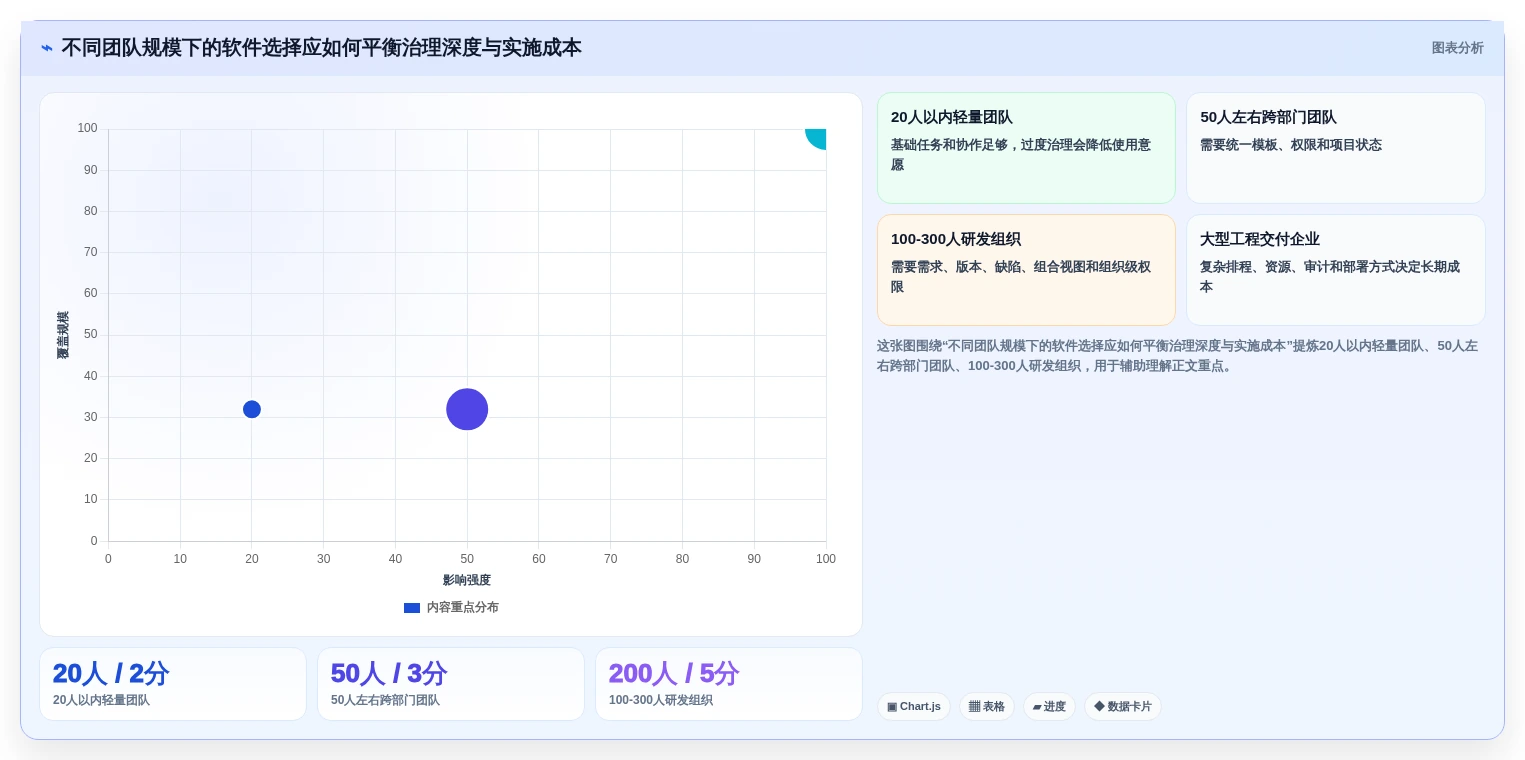The width and height of the screenshot is (1525, 760).
Task: Click the 进度 tag chip
Action: point(1049,707)
